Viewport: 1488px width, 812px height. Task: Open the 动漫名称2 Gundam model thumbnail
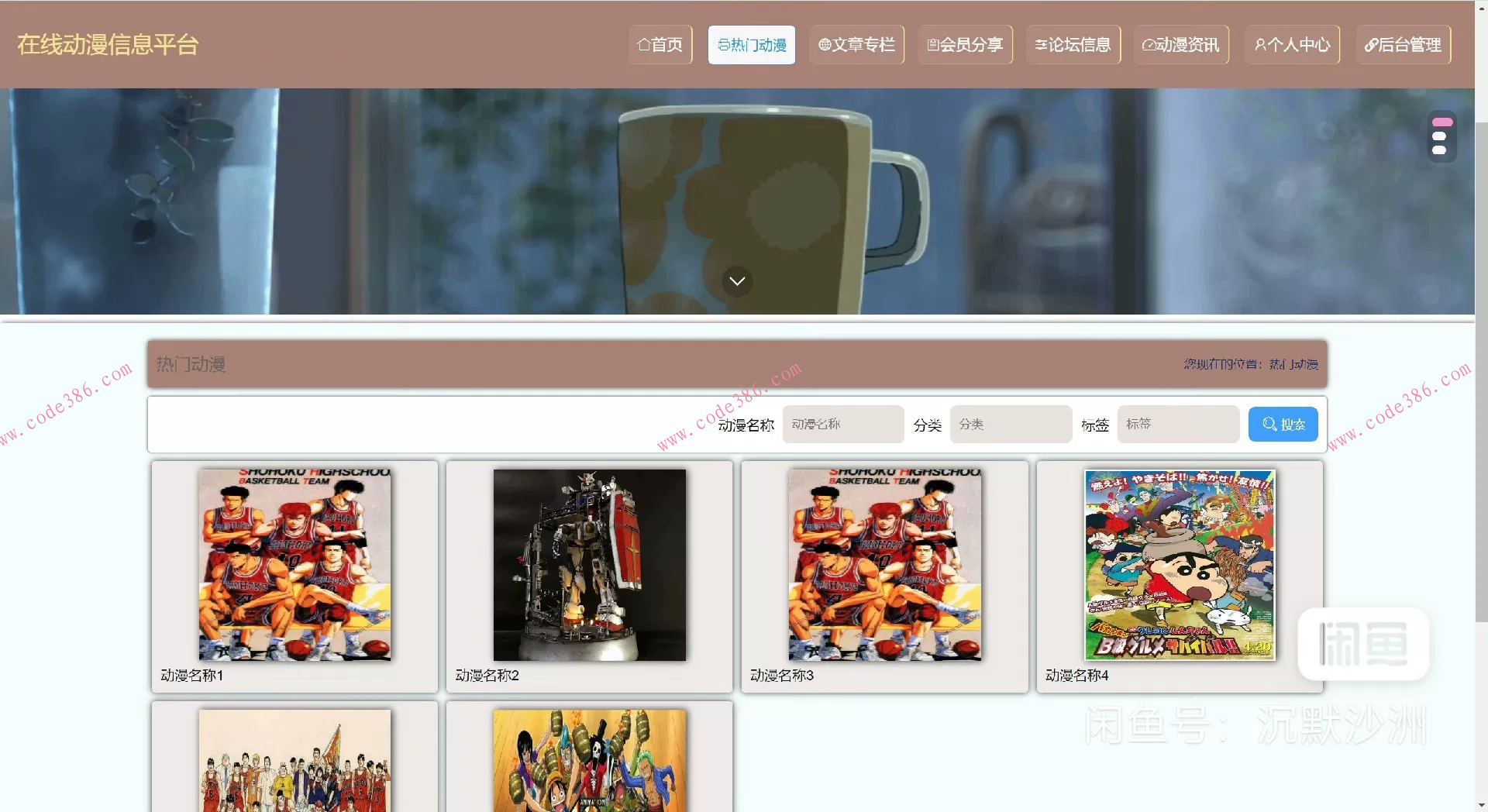(590, 565)
